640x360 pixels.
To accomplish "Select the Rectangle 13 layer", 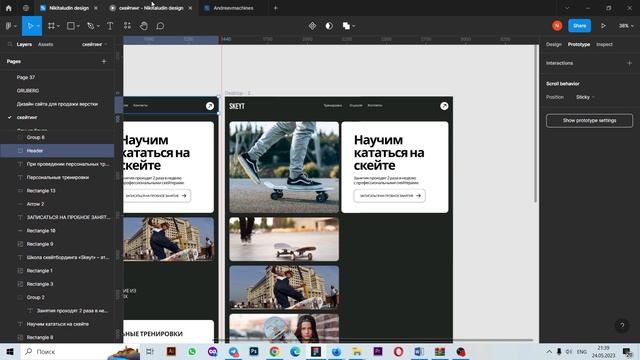I will pos(57,191).
